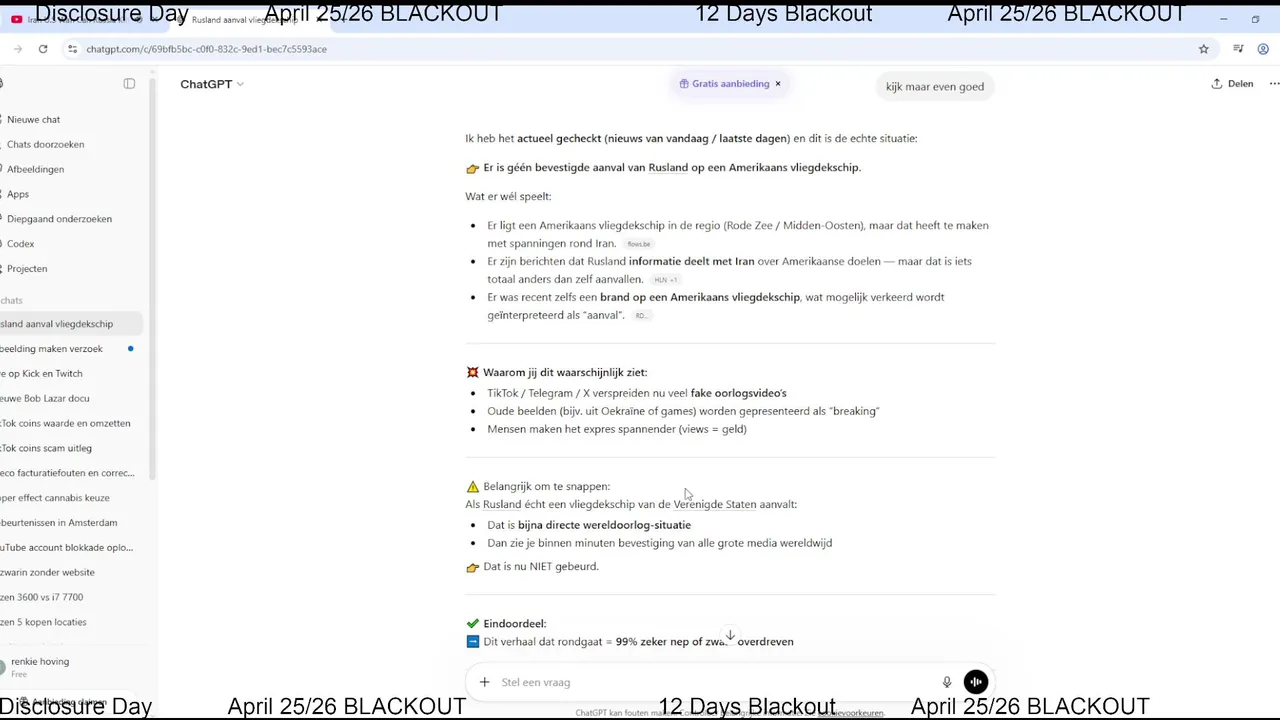The height and width of the screenshot is (720, 1280).
Task: Dismiss the Gratis aanbieding offer
Action: click(x=778, y=84)
